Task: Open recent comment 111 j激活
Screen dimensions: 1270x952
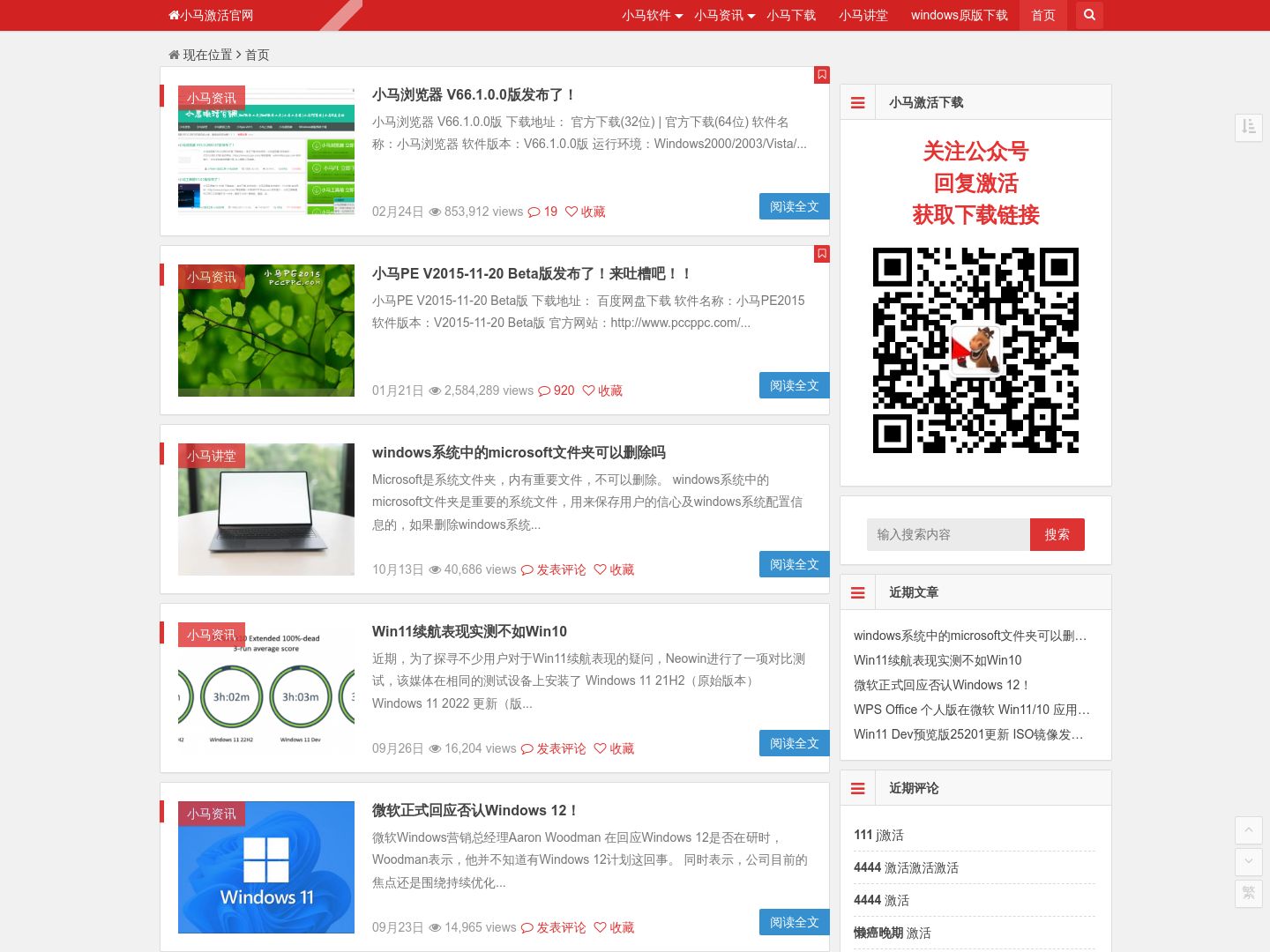Action: coord(878,835)
